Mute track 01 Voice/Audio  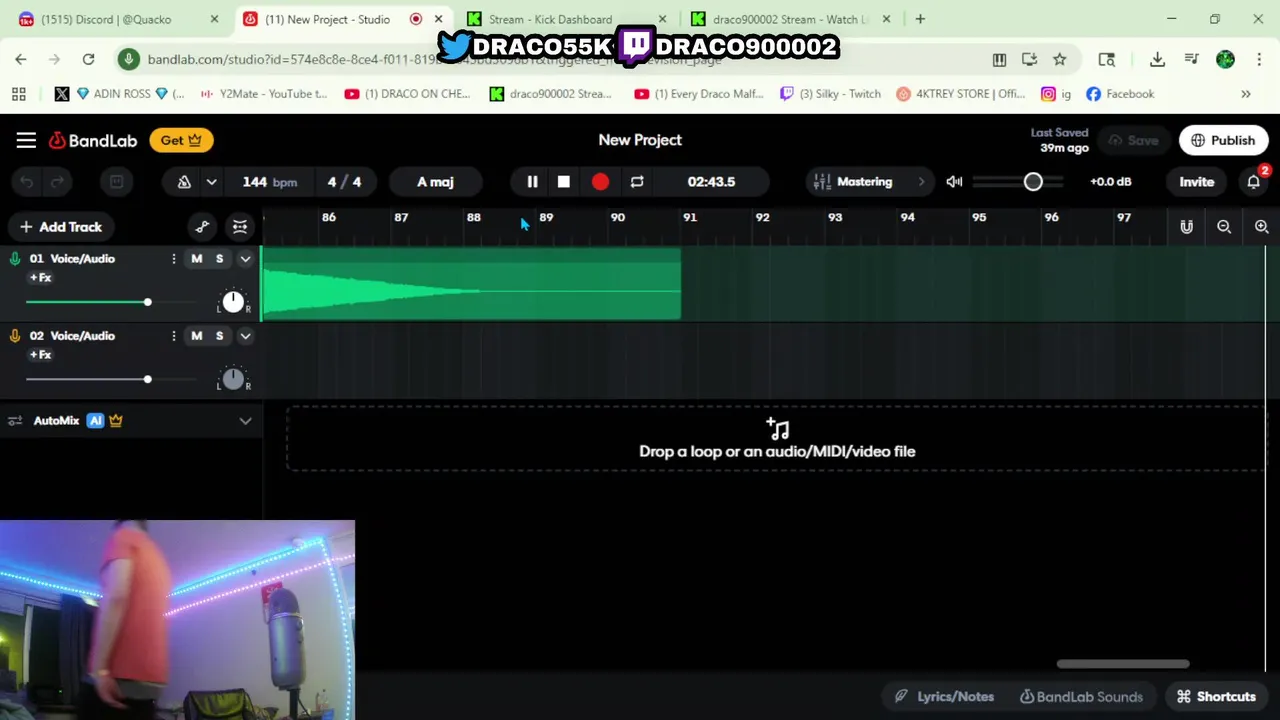click(x=197, y=259)
